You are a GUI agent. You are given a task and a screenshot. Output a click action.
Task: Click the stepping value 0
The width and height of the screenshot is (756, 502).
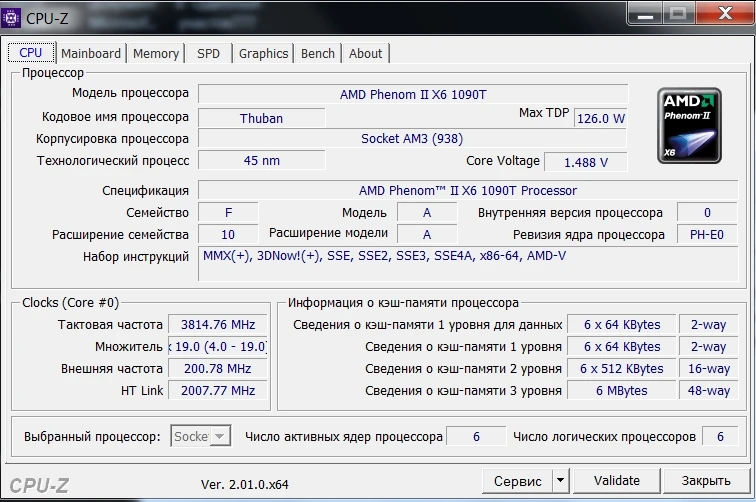click(707, 213)
